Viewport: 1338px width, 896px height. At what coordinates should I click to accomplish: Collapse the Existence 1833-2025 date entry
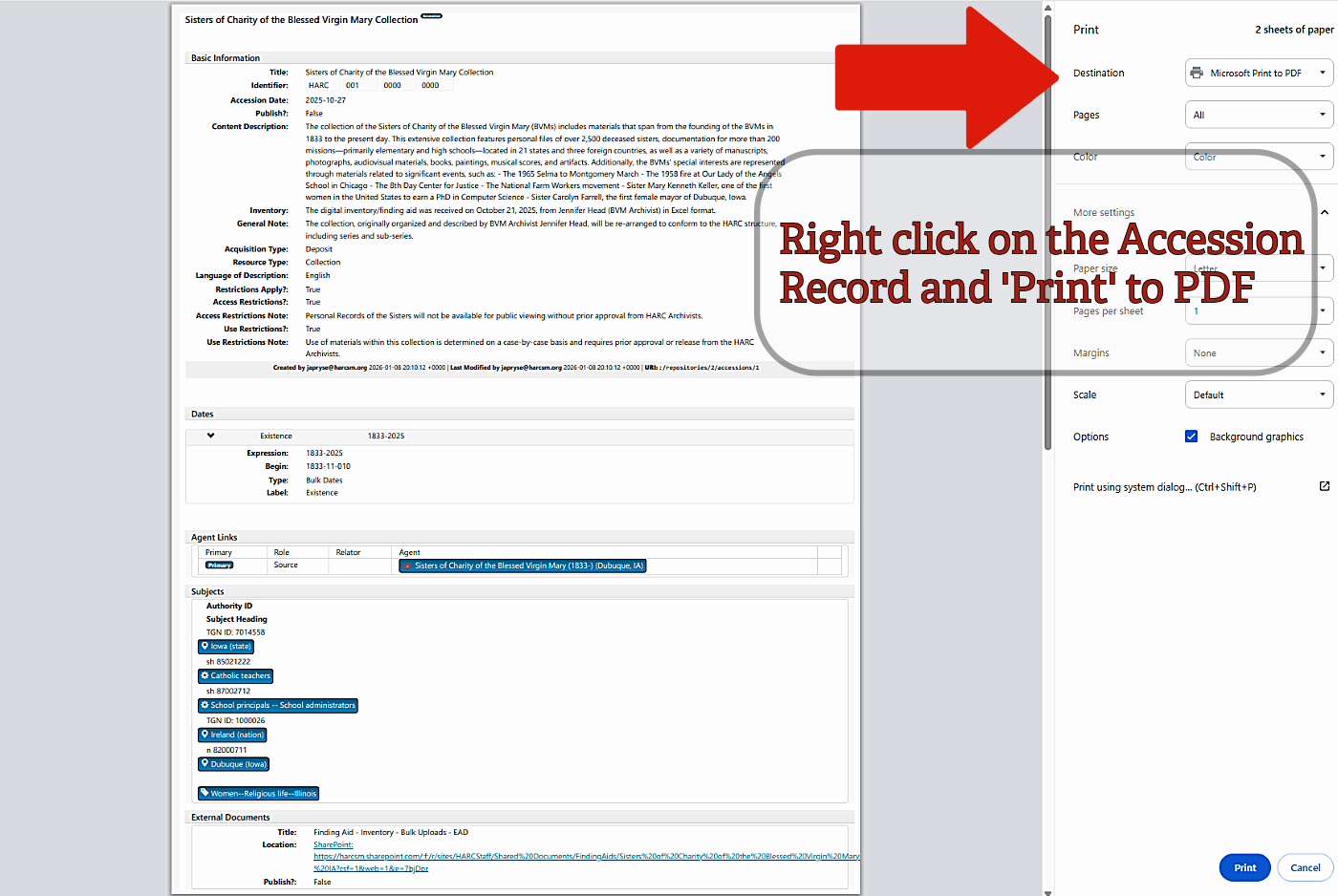(211, 435)
